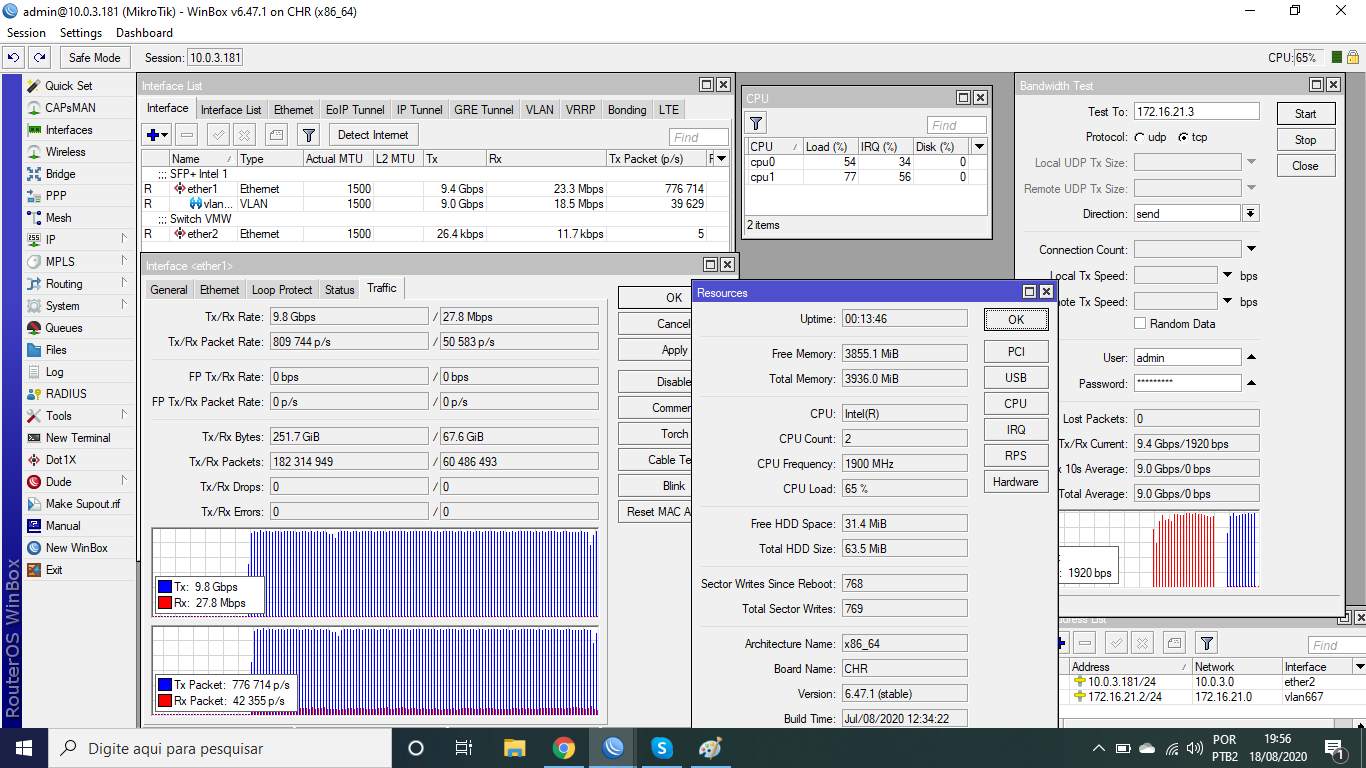Click the Redo arrow in the WinBox toolbar

click(x=39, y=58)
